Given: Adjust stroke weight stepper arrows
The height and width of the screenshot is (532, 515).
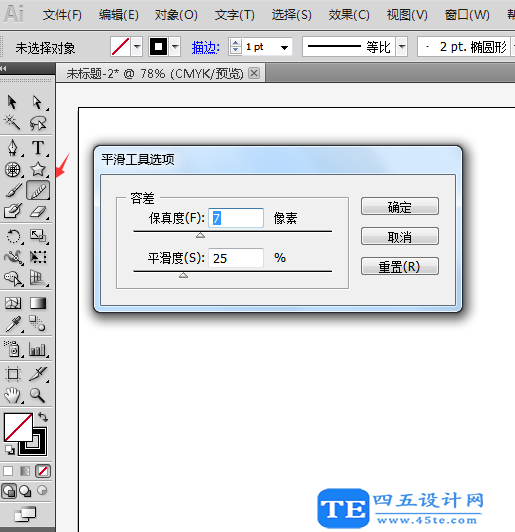Looking at the screenshot, I should click(x=235, y=46).
